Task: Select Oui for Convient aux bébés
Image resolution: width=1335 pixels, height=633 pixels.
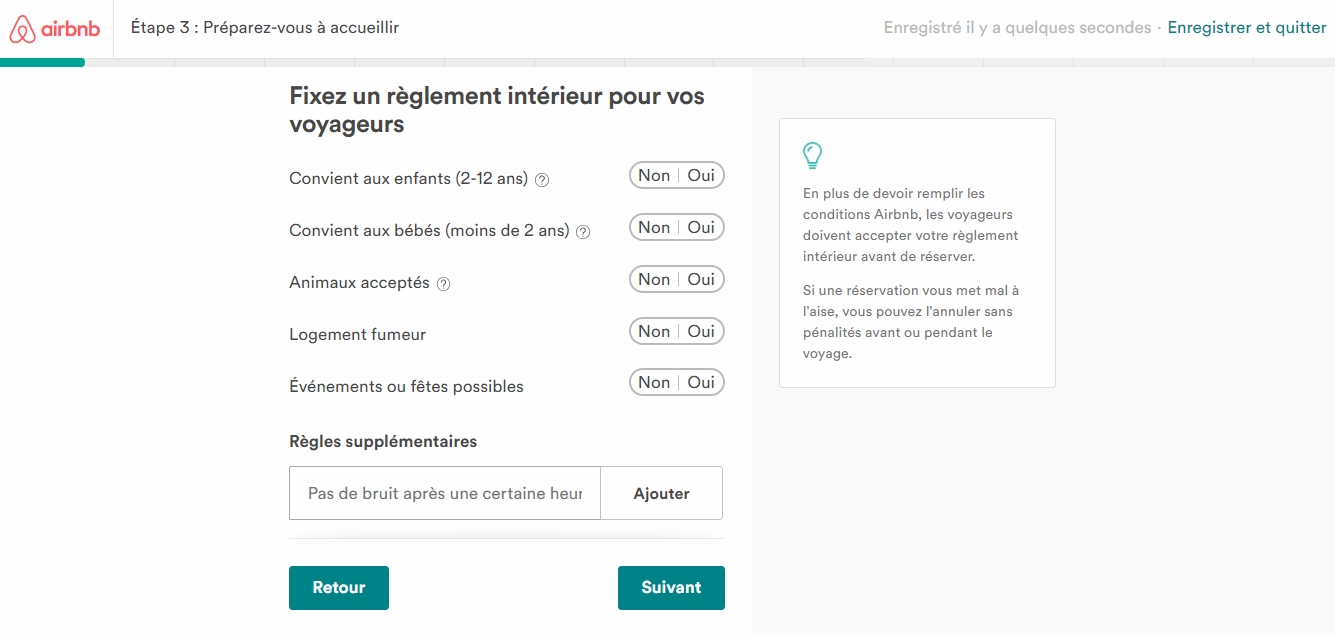Action: point(701,228)
